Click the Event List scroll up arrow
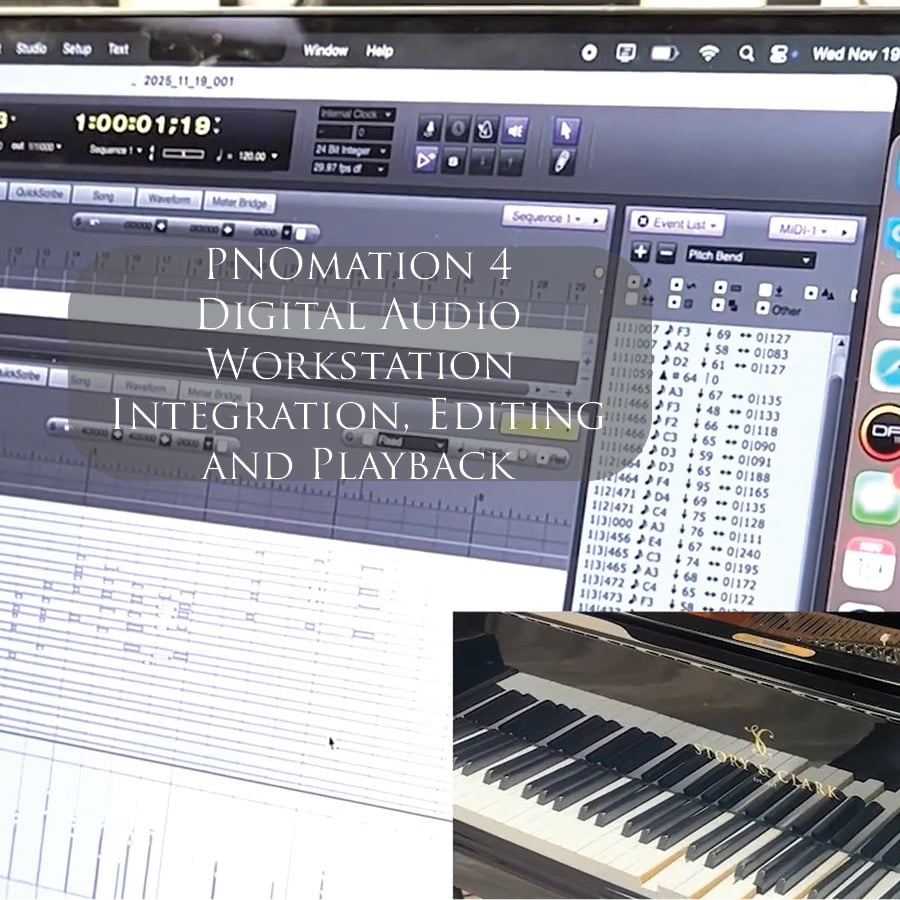The image size is (900, 900). click(x=840, y=344)
